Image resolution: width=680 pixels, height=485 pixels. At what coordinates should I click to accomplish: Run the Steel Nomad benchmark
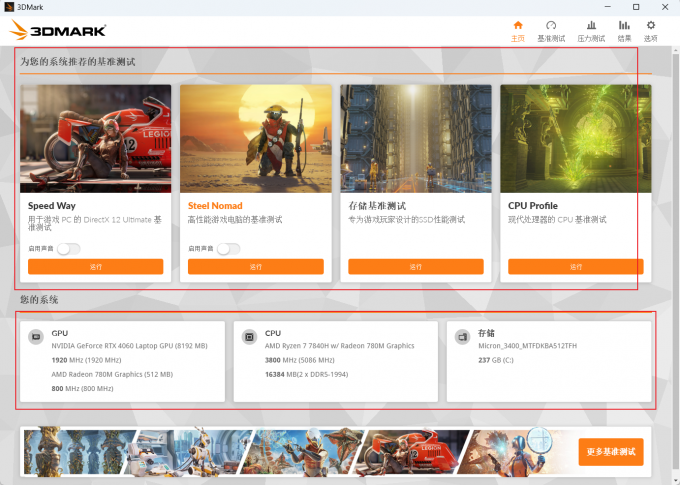255,266
